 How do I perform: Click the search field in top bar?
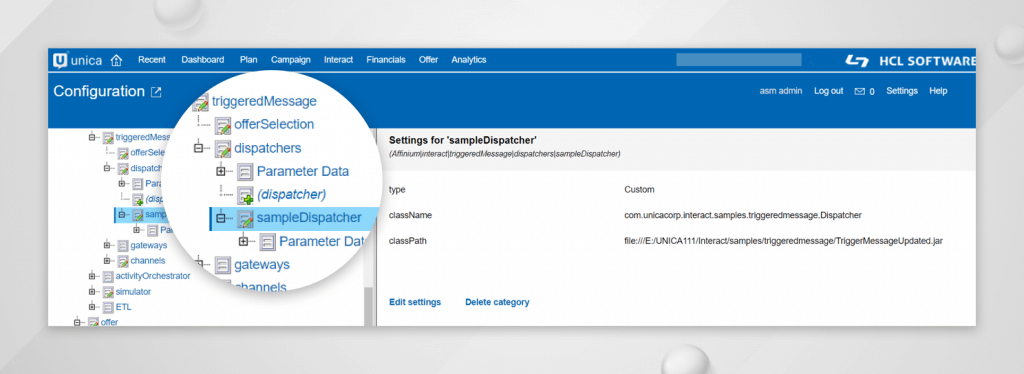pyautogui.click(x=739, y=60)
